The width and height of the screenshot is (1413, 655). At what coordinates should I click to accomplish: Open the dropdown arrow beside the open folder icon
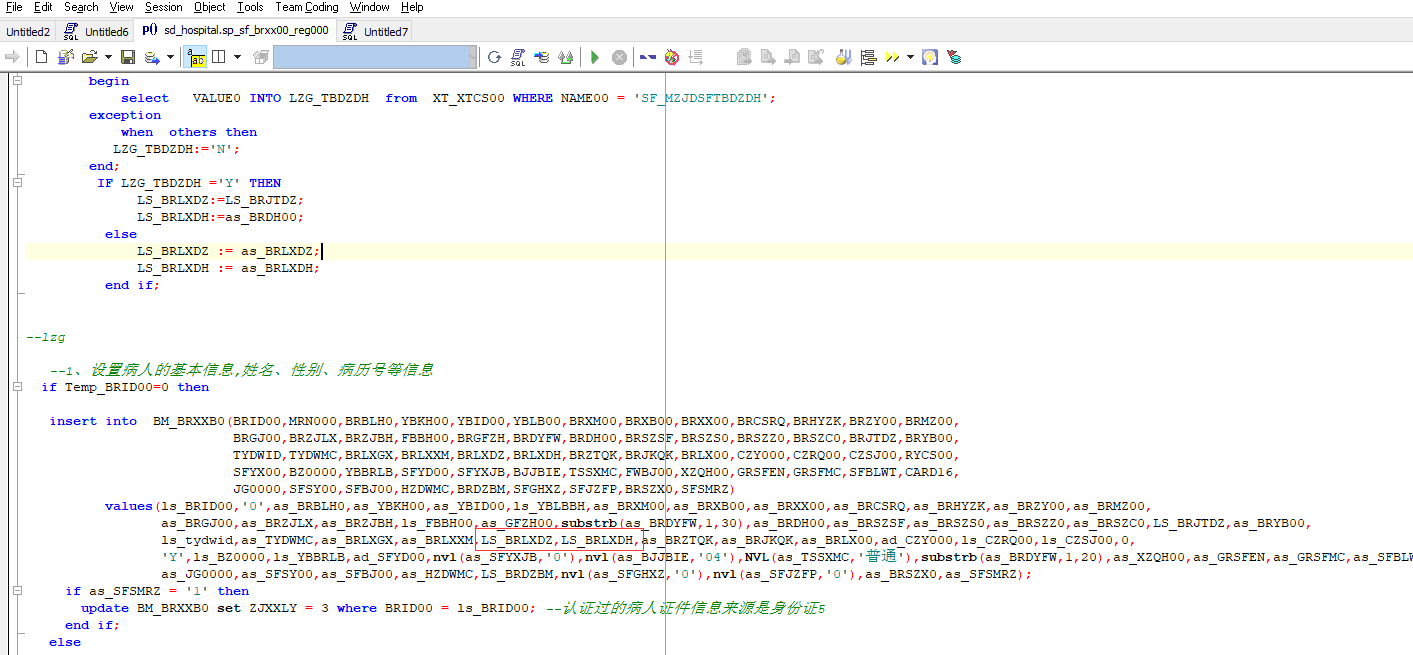pos(107,57)
